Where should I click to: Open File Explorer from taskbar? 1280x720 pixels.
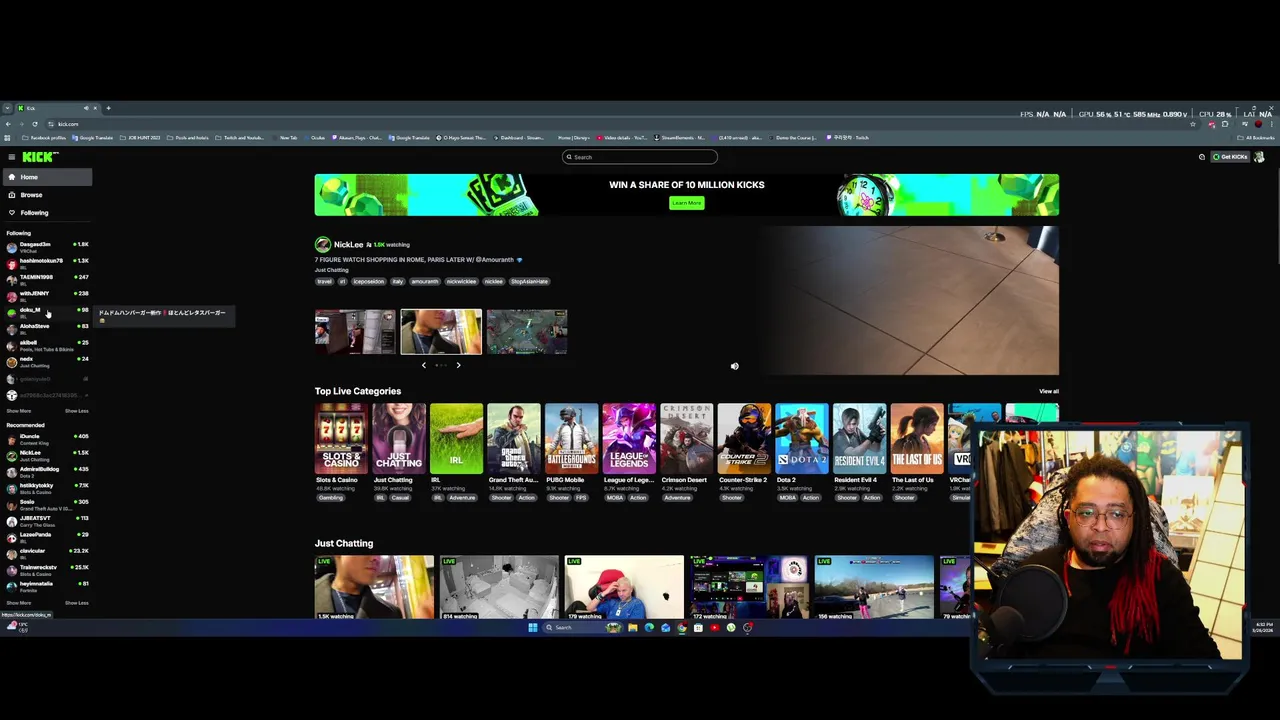(x=633, y=627)
